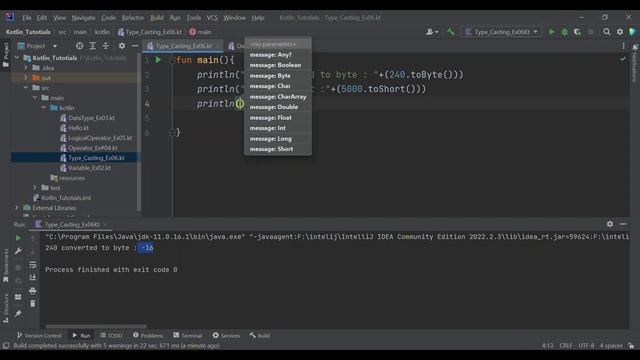Open LogicalOperator_Ex05.kt file

(x=100, y=138)
